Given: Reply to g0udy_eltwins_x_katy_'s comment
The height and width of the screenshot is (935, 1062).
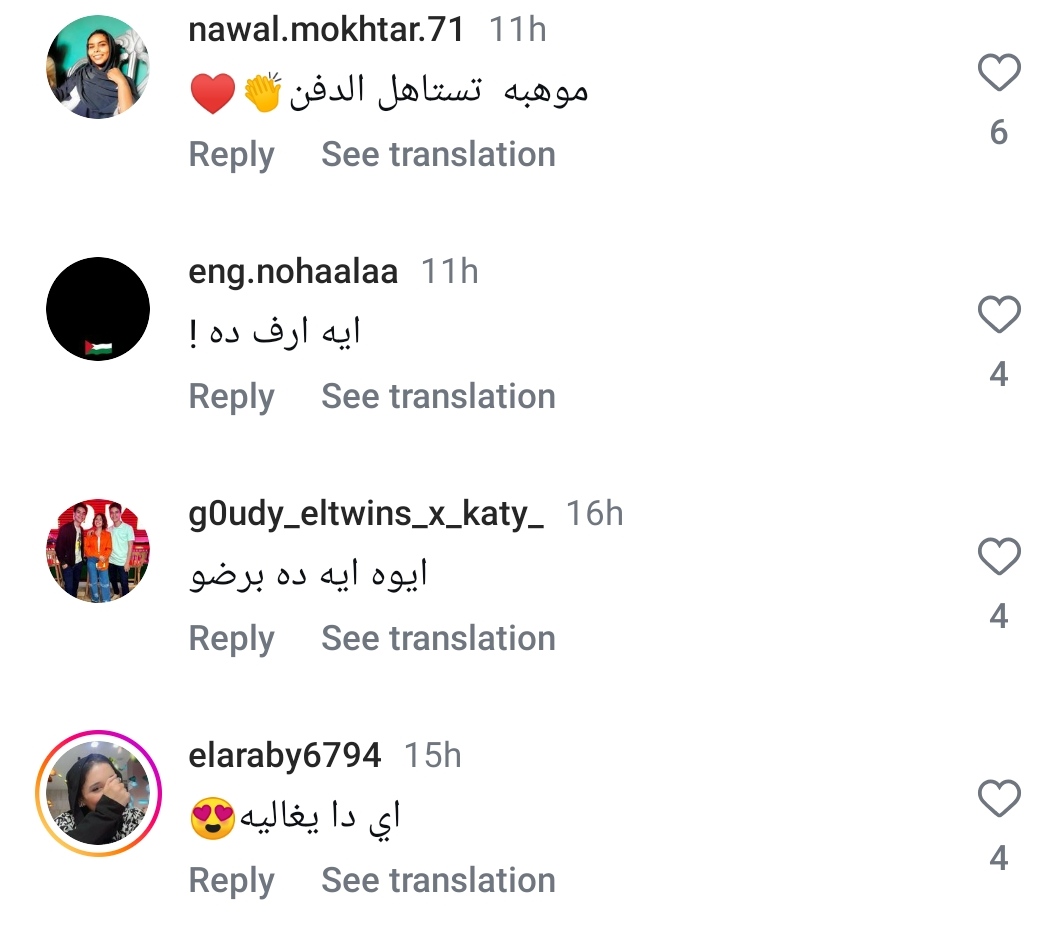Looking at the screenshot, I should pos(231,639).
